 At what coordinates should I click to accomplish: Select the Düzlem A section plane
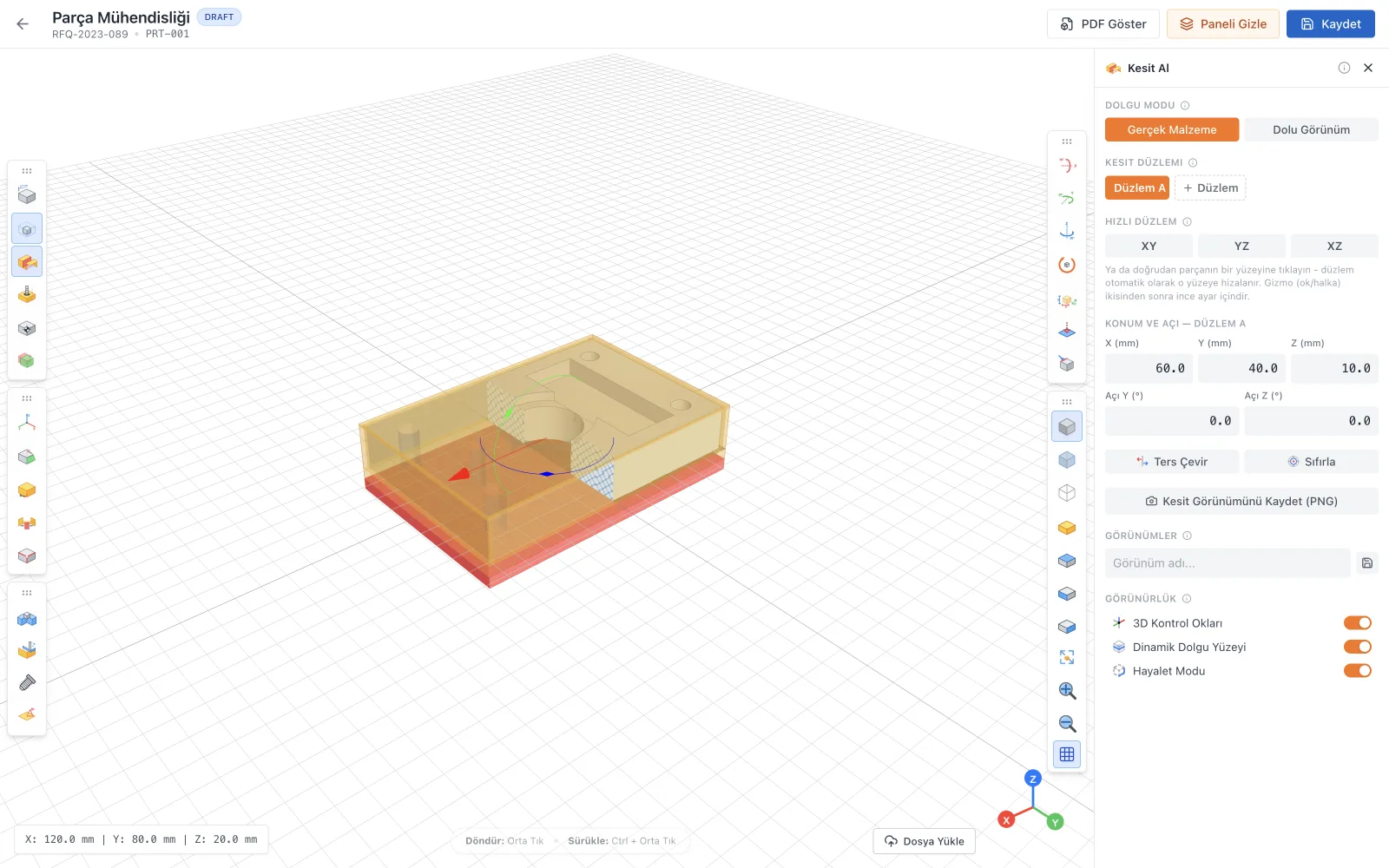1137,187
